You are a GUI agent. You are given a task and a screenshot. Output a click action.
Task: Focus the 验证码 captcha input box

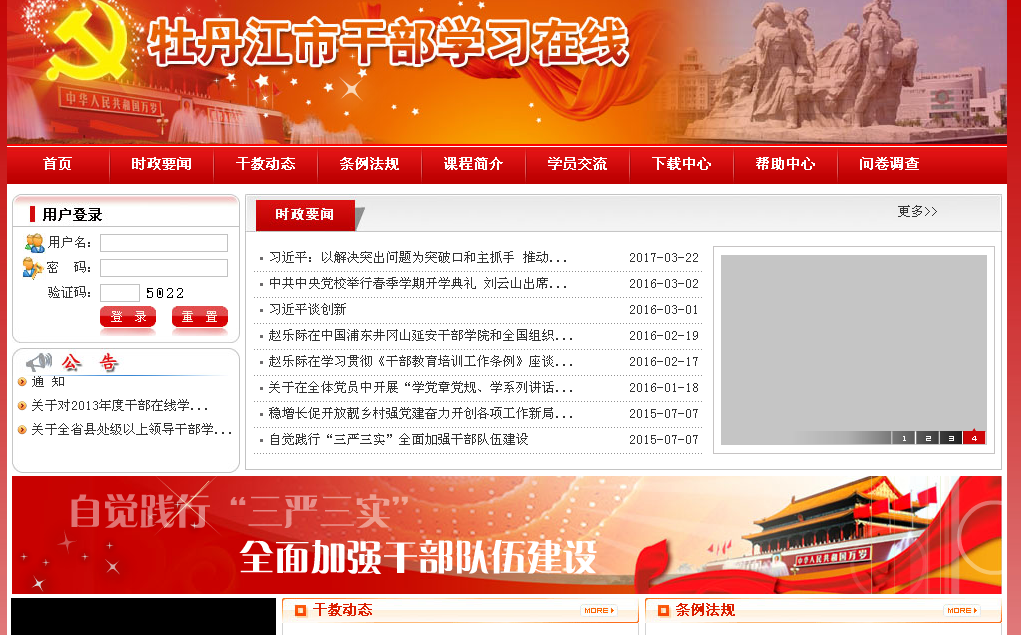pos(120,293)
